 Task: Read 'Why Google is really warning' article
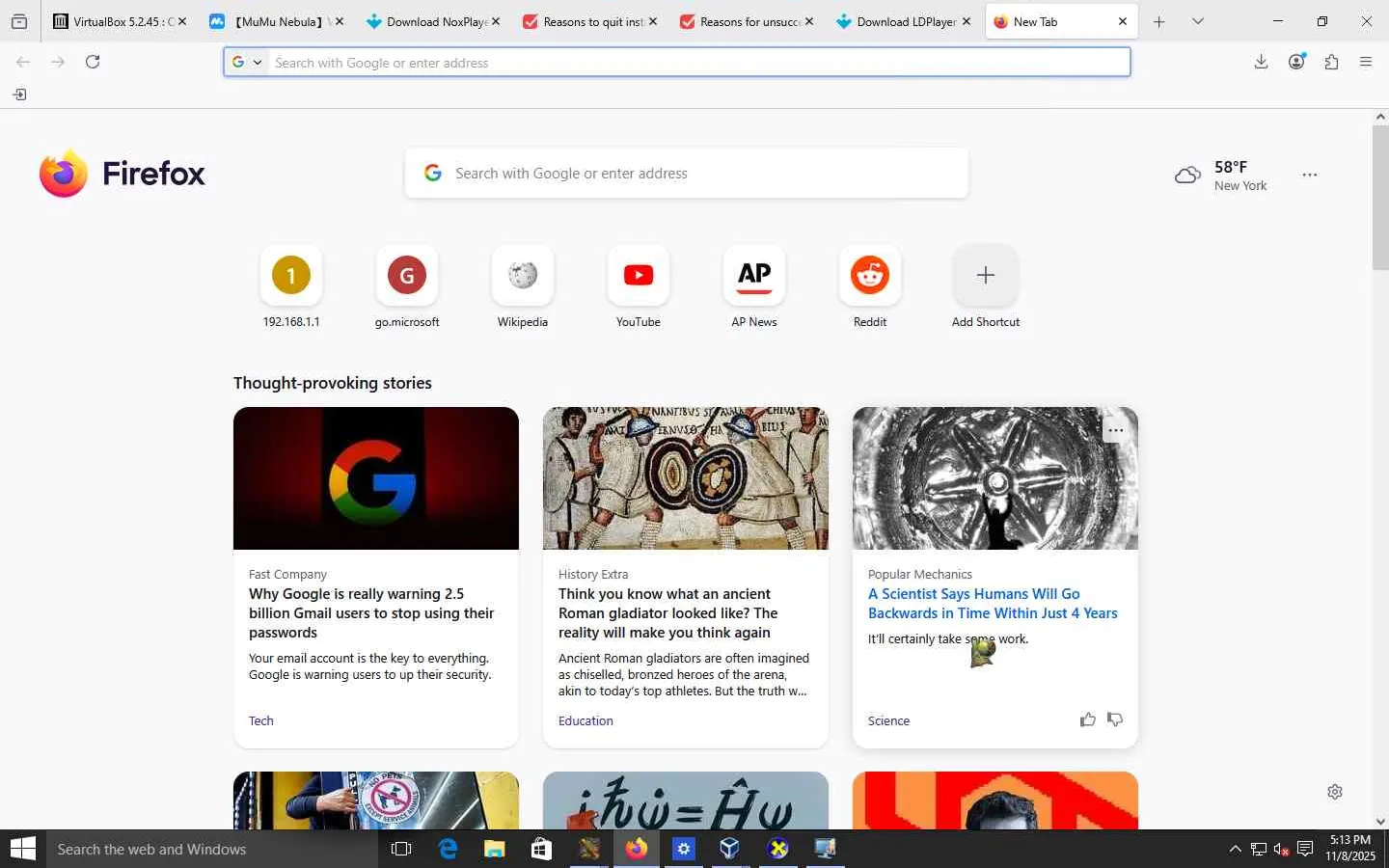(371, 613)
